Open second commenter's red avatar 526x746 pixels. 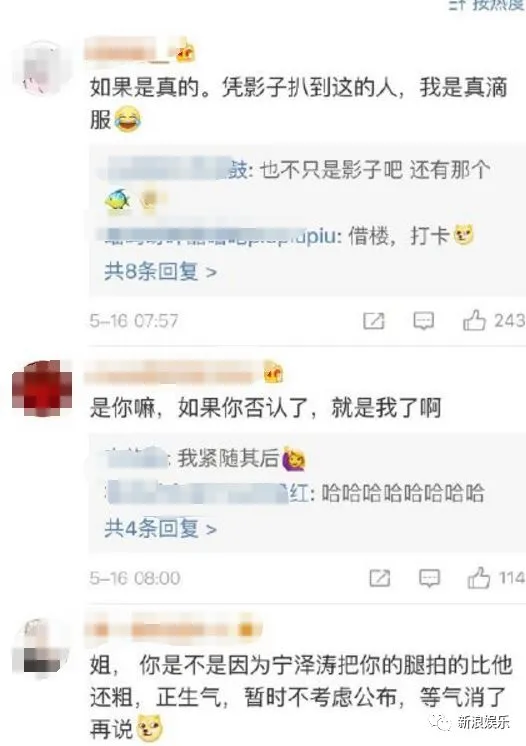click(x=42, y=388)
